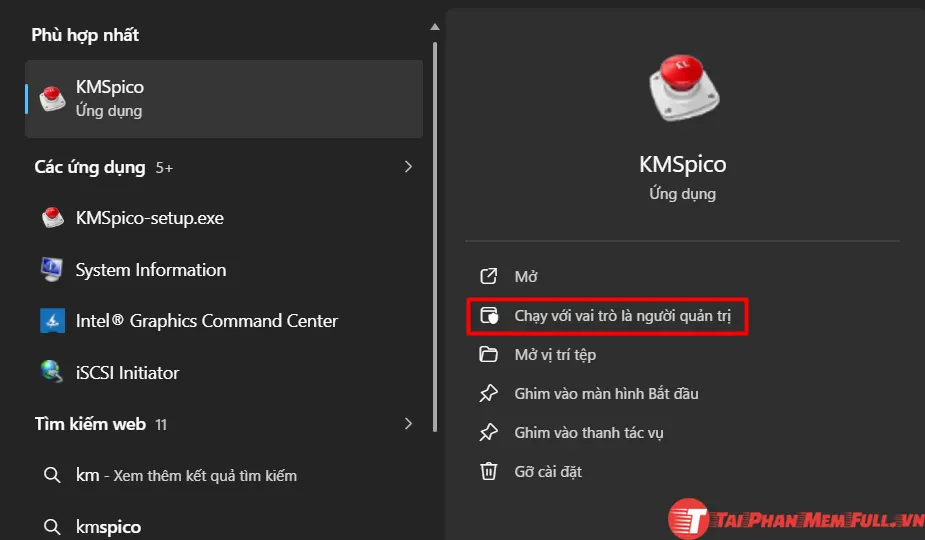Viewport: 925px width, 540px height.
Task: Open System Information app result
Action: (x=224, y=270)
